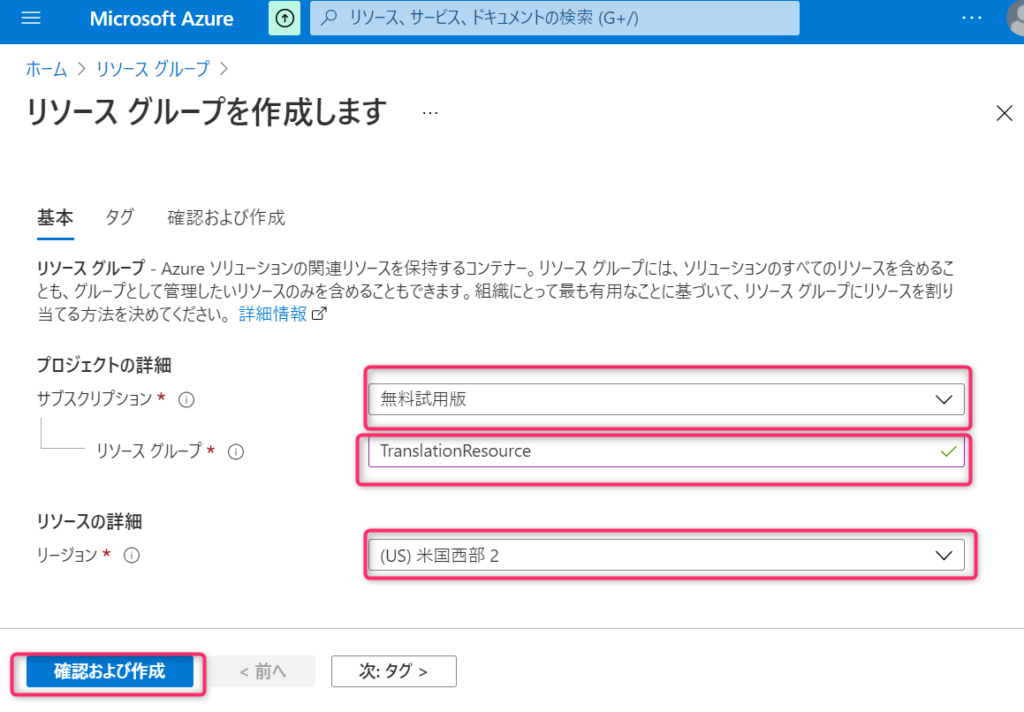Click the リソースの詳細 section heading
Viewport: 1024px width, 712px height.
coord(89,521)
